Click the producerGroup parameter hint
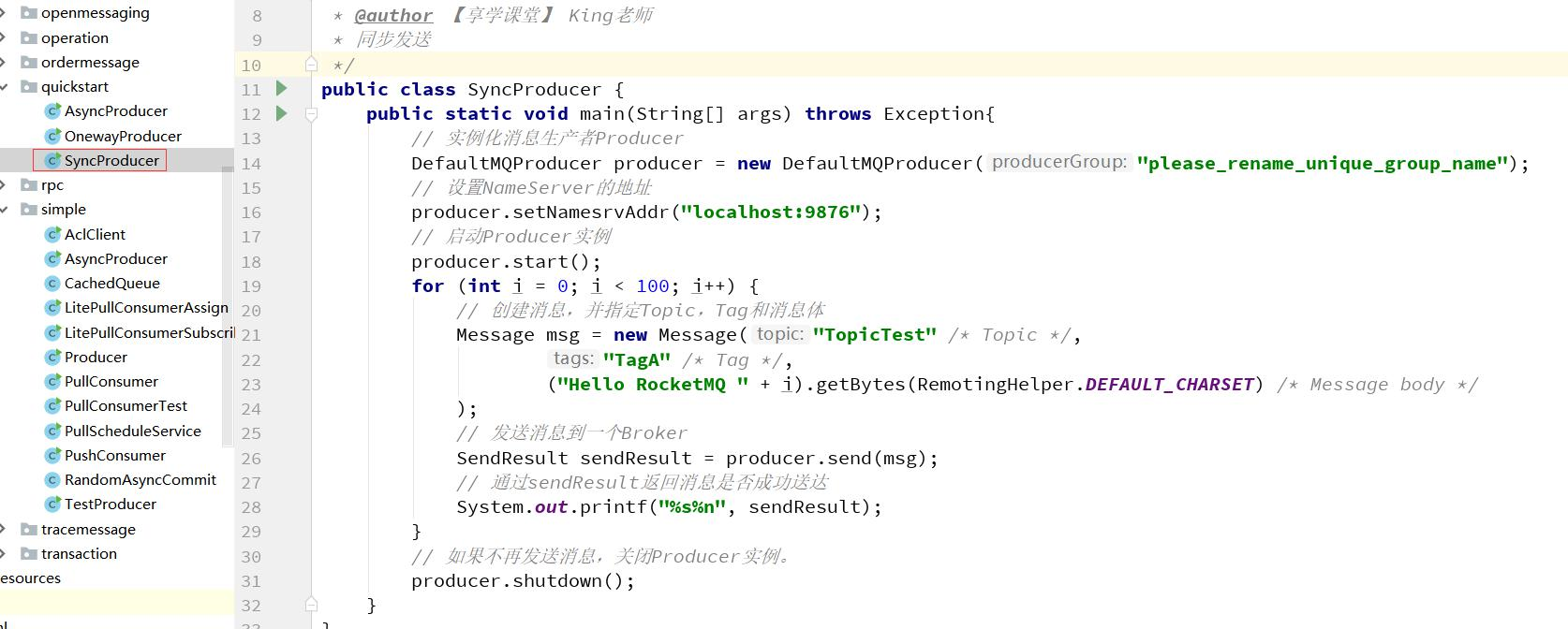Screen dimensions: 1568x629 point(1058,163)
